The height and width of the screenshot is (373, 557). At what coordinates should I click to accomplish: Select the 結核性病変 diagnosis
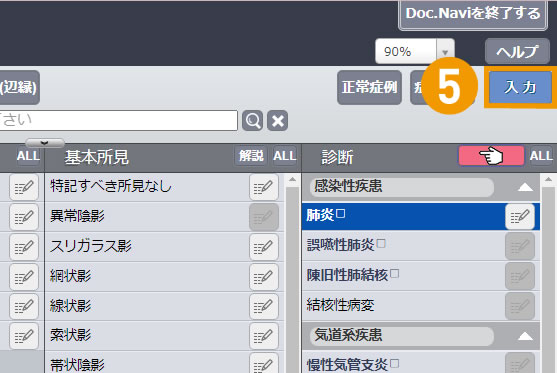click(x=340, y=305)
